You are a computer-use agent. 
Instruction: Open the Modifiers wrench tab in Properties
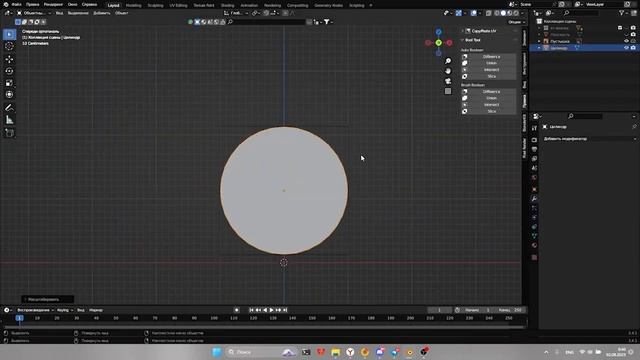click(x=534, y=199)
